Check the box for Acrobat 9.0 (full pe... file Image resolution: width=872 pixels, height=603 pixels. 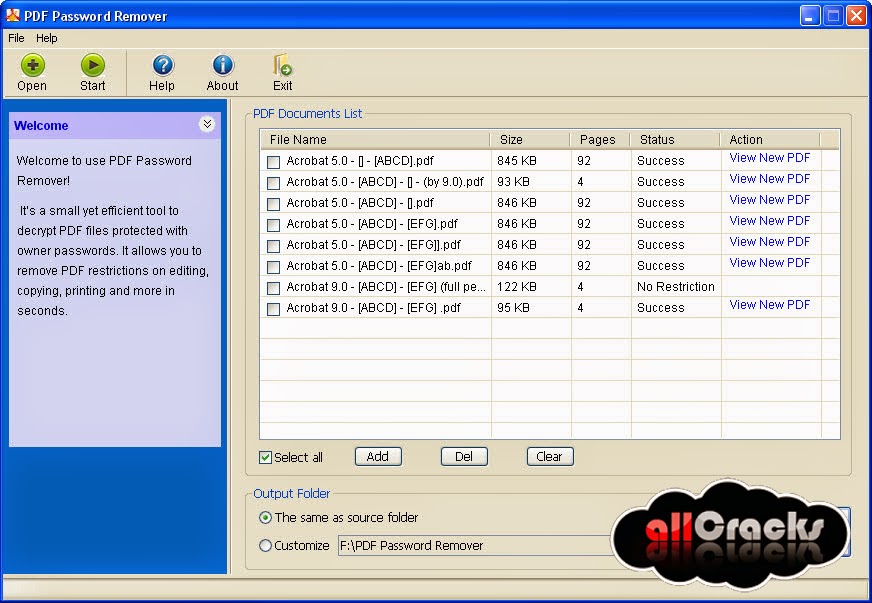[273, 288]
